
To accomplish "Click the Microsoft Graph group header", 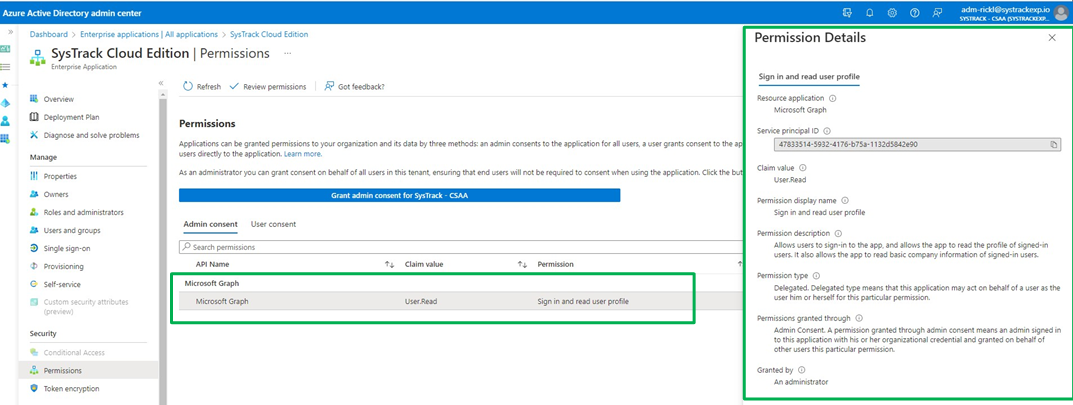I will click(x=212, y=283).
